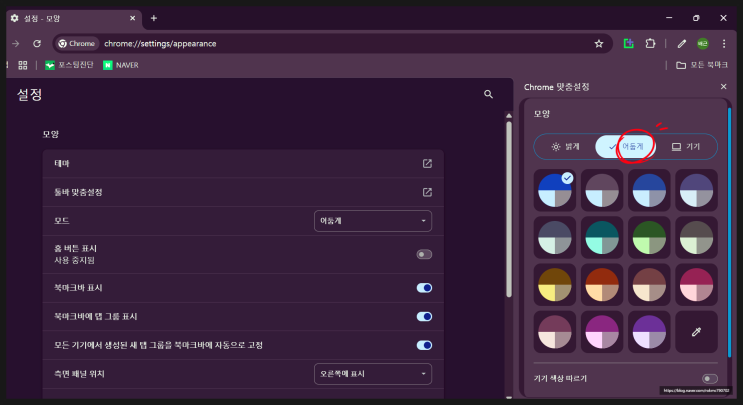
Task: Open a new tab with plus button
Action: click(154, 18)
